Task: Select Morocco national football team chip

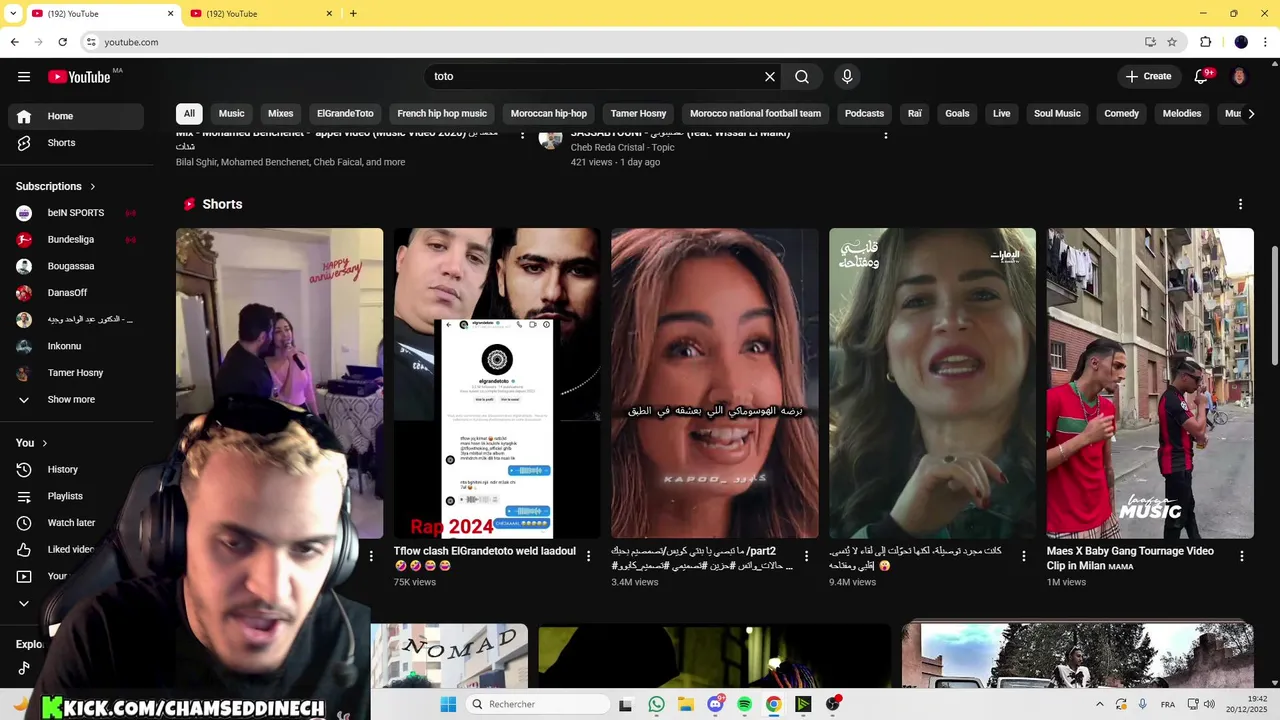Action: [755, 114]
